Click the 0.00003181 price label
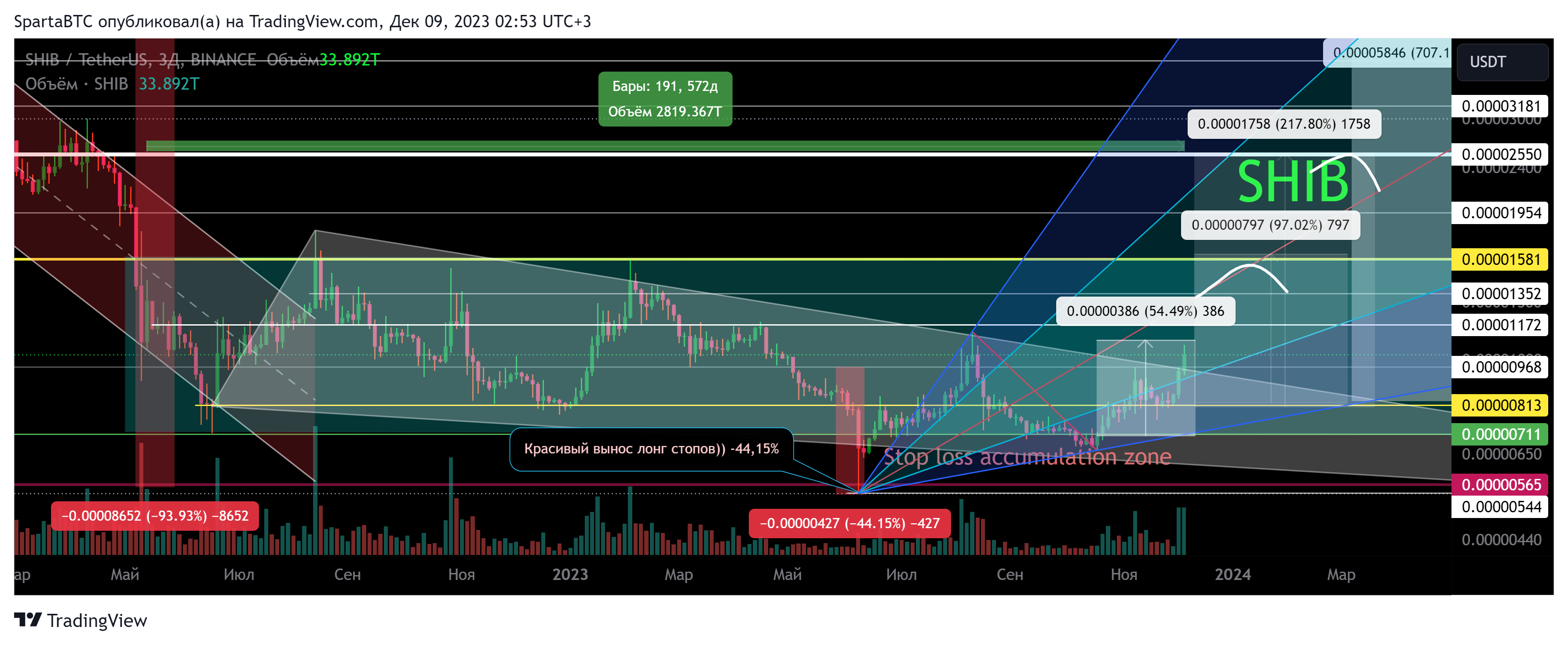 click(x=1500, y=106)
